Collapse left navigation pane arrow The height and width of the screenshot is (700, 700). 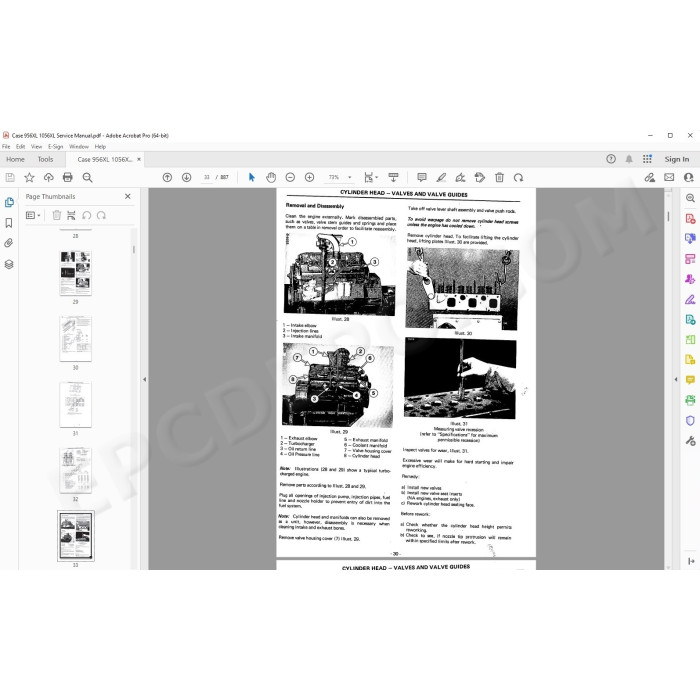(144, 379)
